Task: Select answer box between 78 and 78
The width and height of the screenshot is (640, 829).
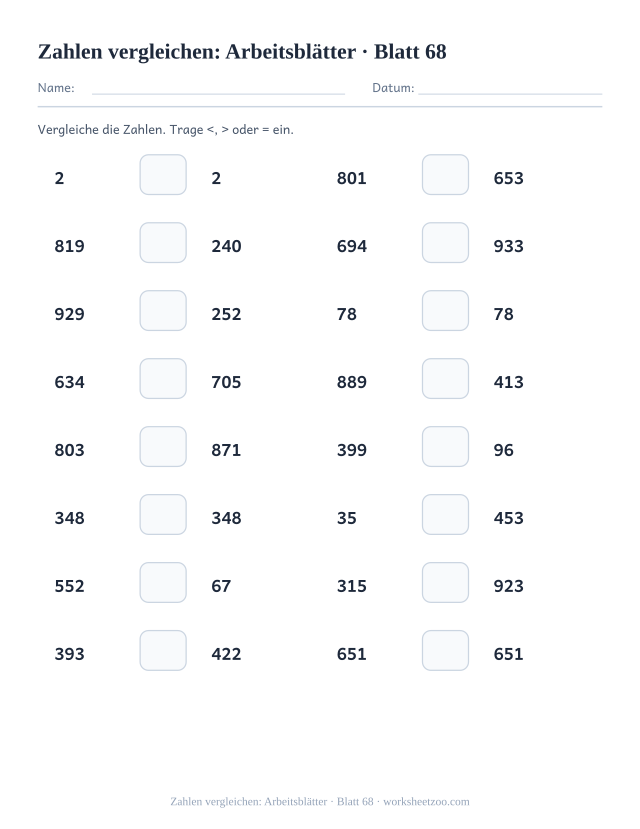Action: 445,310
